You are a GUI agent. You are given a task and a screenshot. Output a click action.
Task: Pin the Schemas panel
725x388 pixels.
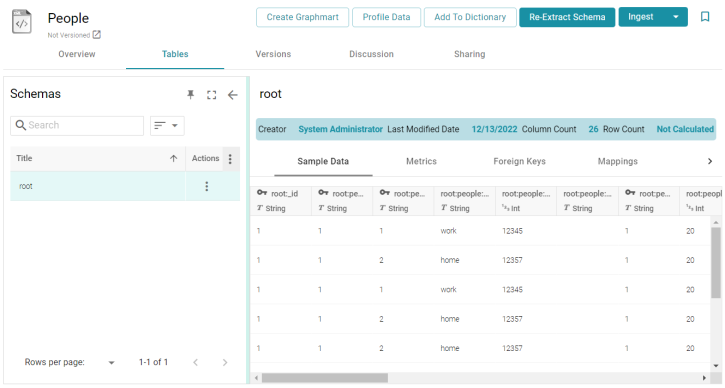(190, 94)
